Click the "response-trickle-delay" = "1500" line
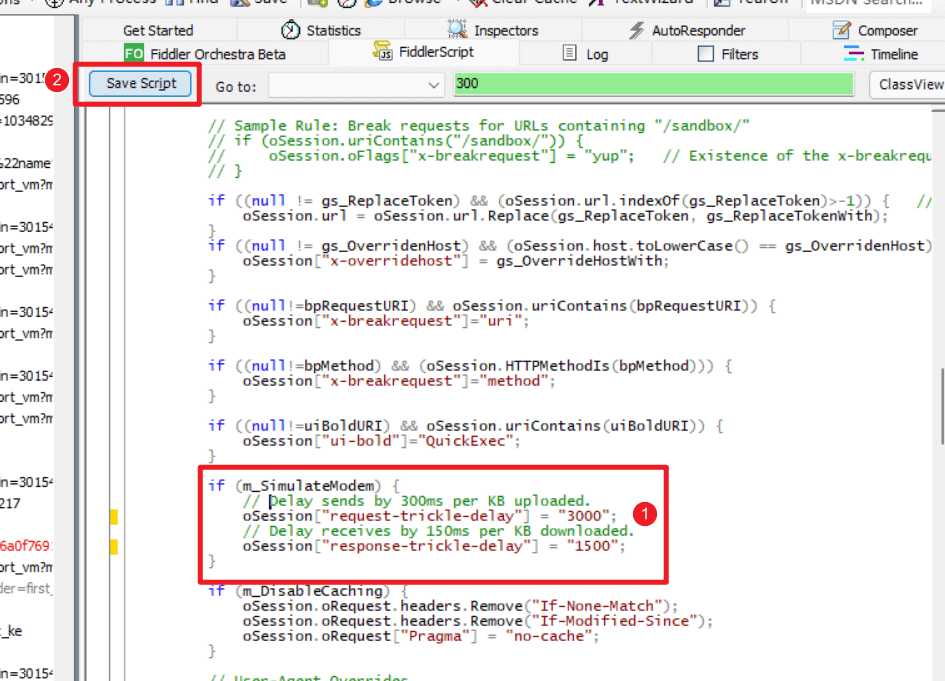The height and width of the screenshot is (681, 945). [x=434, y=546]
